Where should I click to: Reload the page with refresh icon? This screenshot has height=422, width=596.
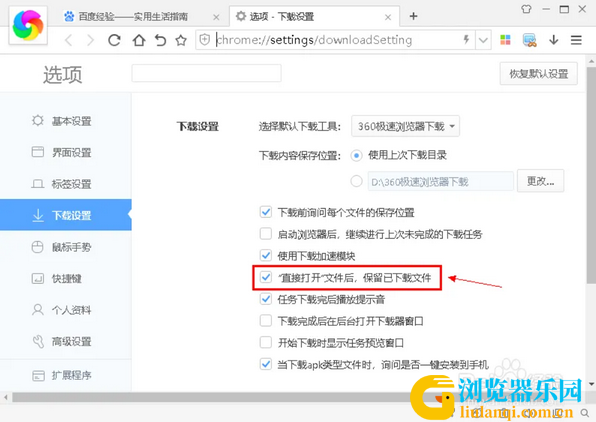[x=114, y=40]
